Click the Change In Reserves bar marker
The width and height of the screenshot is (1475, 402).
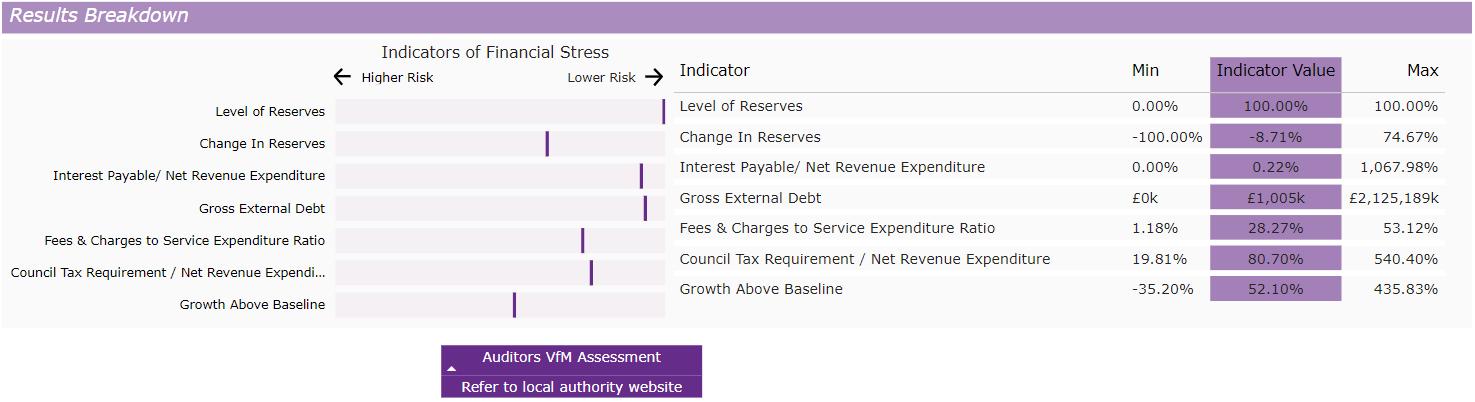pyautogui.click(x=547, y=144)
